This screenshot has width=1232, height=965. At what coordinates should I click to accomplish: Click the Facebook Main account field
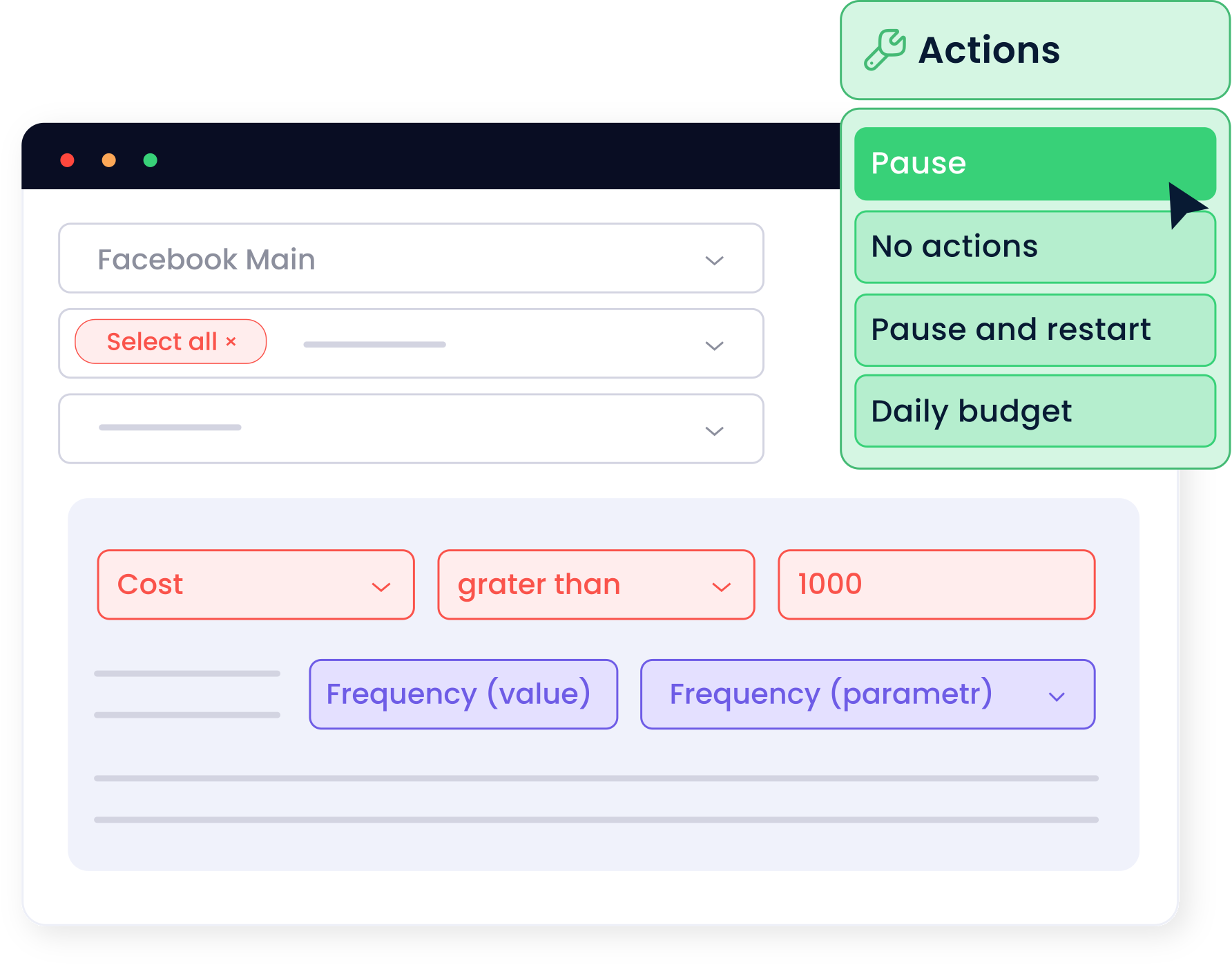(x=412, y=258)
